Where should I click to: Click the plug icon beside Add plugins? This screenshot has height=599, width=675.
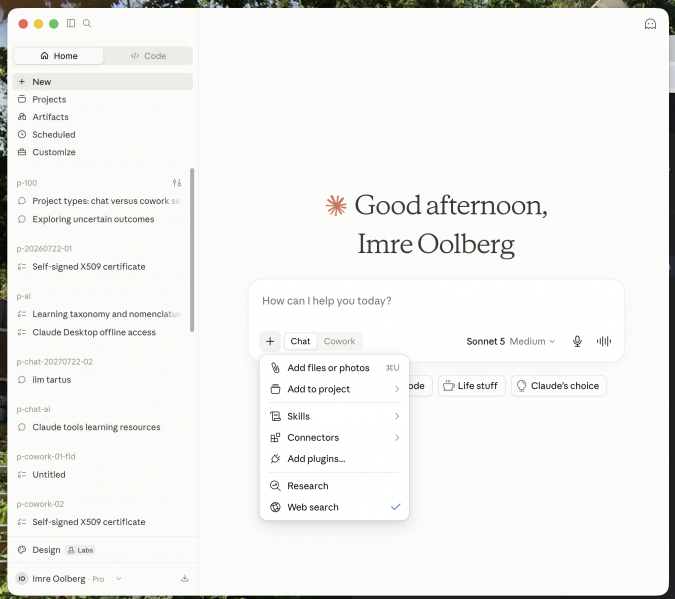[275, 459]
